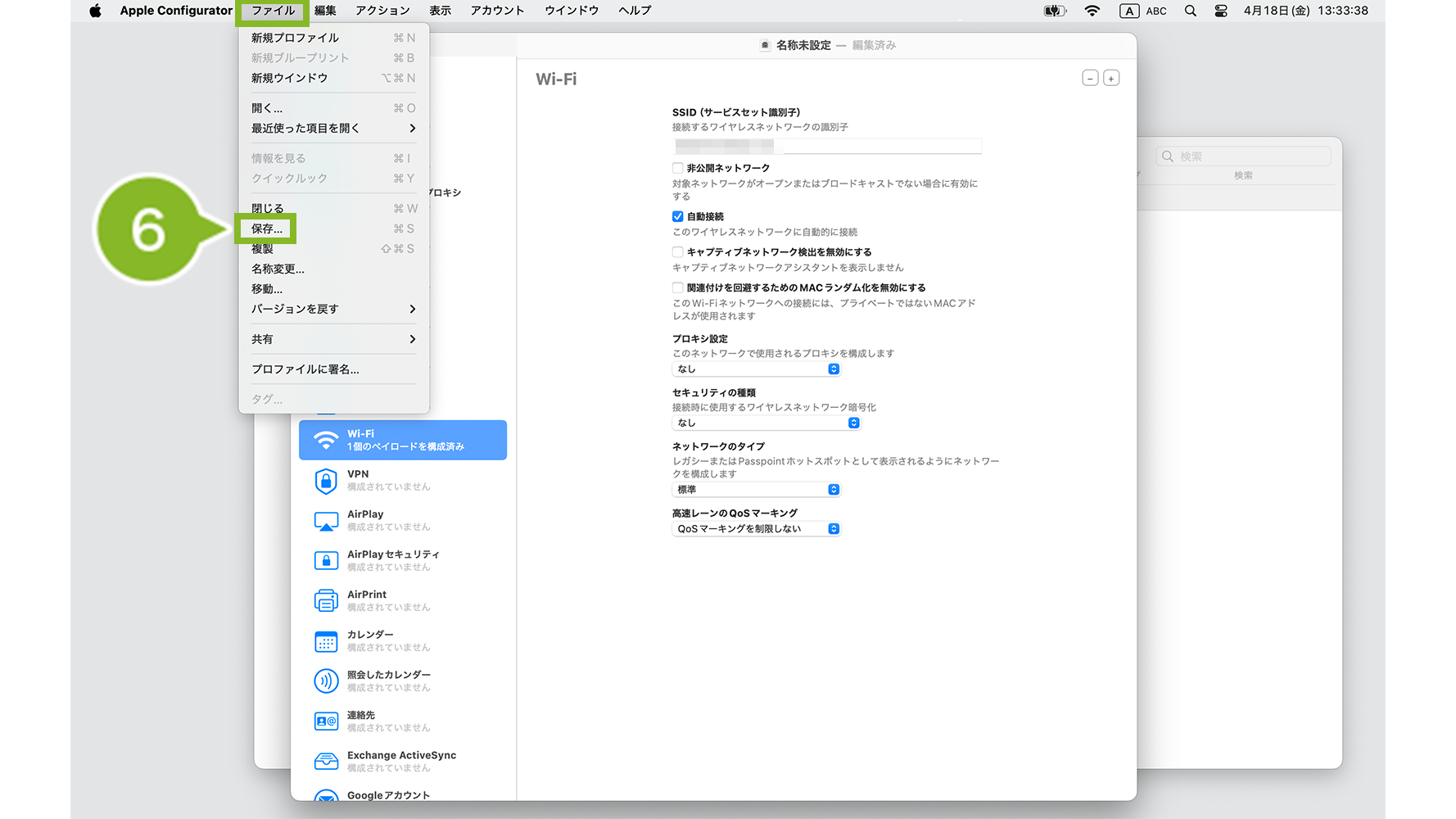Screen dimensions: 1456x819
Task: Click the Wi-Fi status menu bar icon
Action: 1092,11
